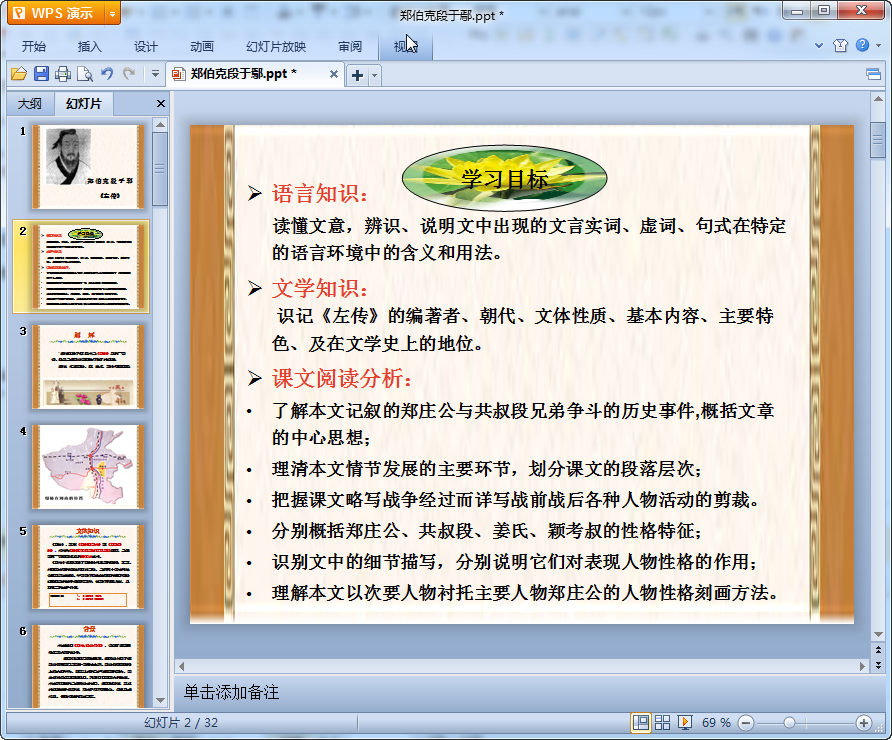Open the 幻灯片放映 ribbon tab

(276, 47)
